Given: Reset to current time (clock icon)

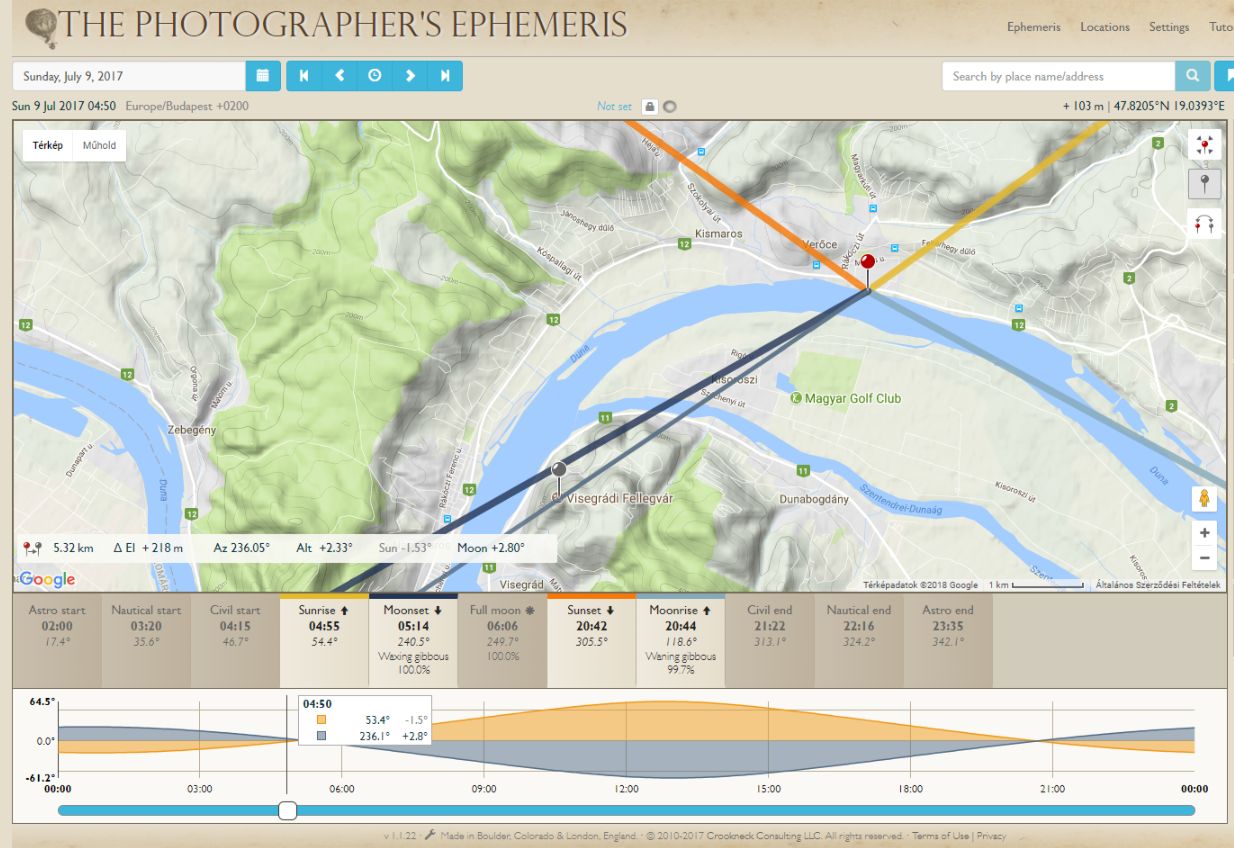Looking at the screenshot, I should [x=374, y=76].
